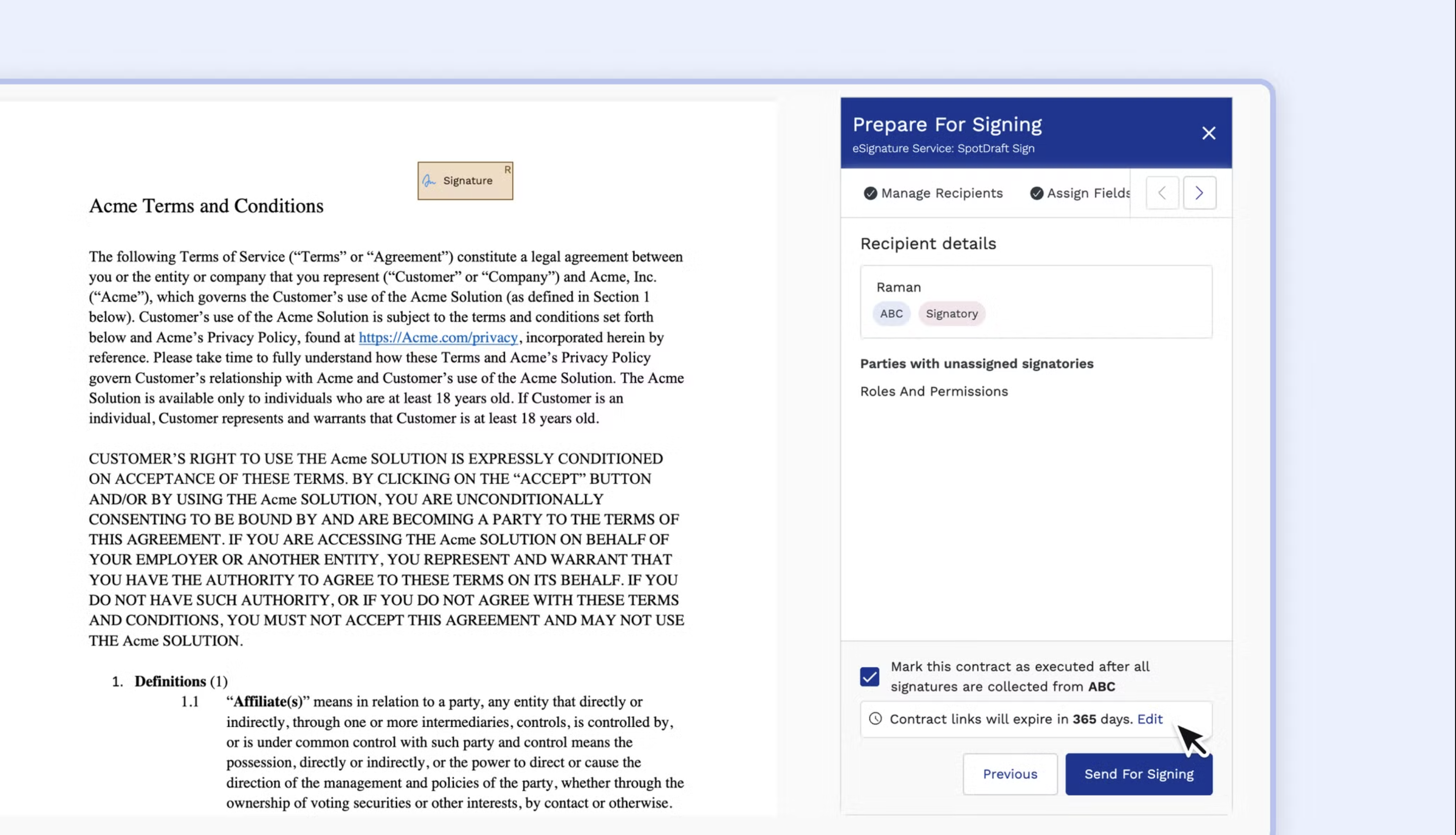Click the signature pen icon in field
Viewport: 1456px width, 835px height.
429,181
